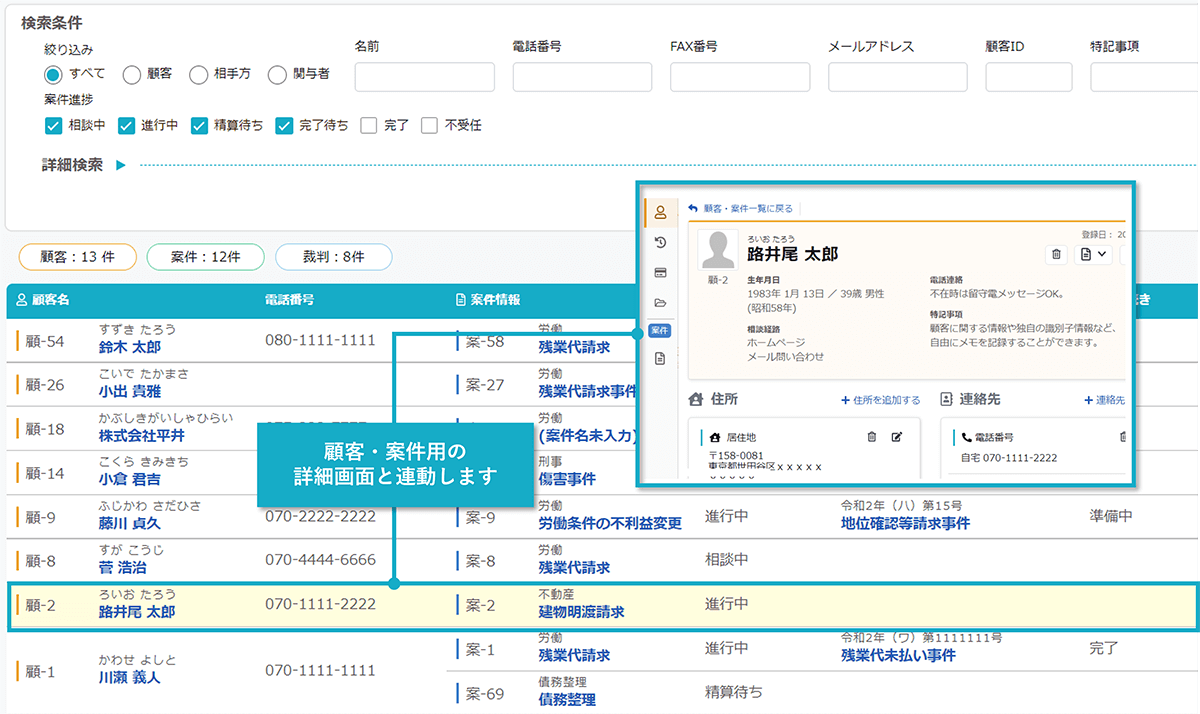Uncheck the 精算待ち checkbox
This screenshot has width=1200, height=714.
tap(200, 125)
